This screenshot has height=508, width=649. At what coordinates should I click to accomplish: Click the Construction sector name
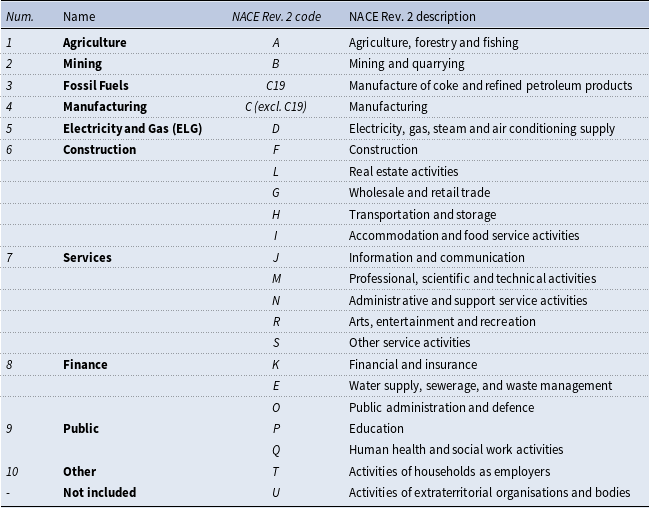coord(99,149)
